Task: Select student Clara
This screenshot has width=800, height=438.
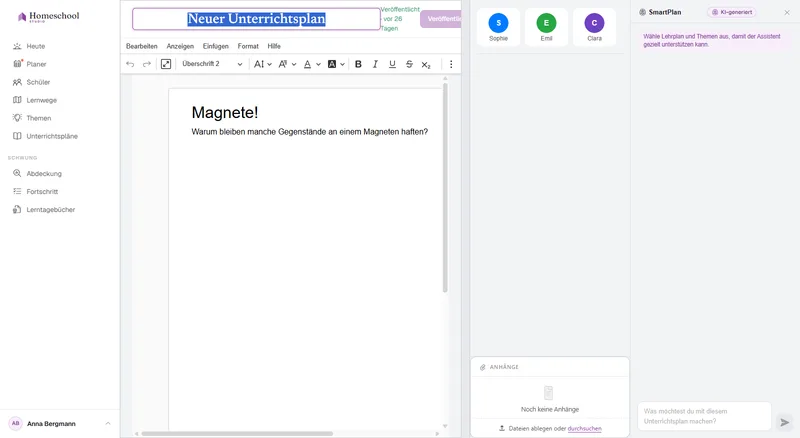Action: (594, 27)
